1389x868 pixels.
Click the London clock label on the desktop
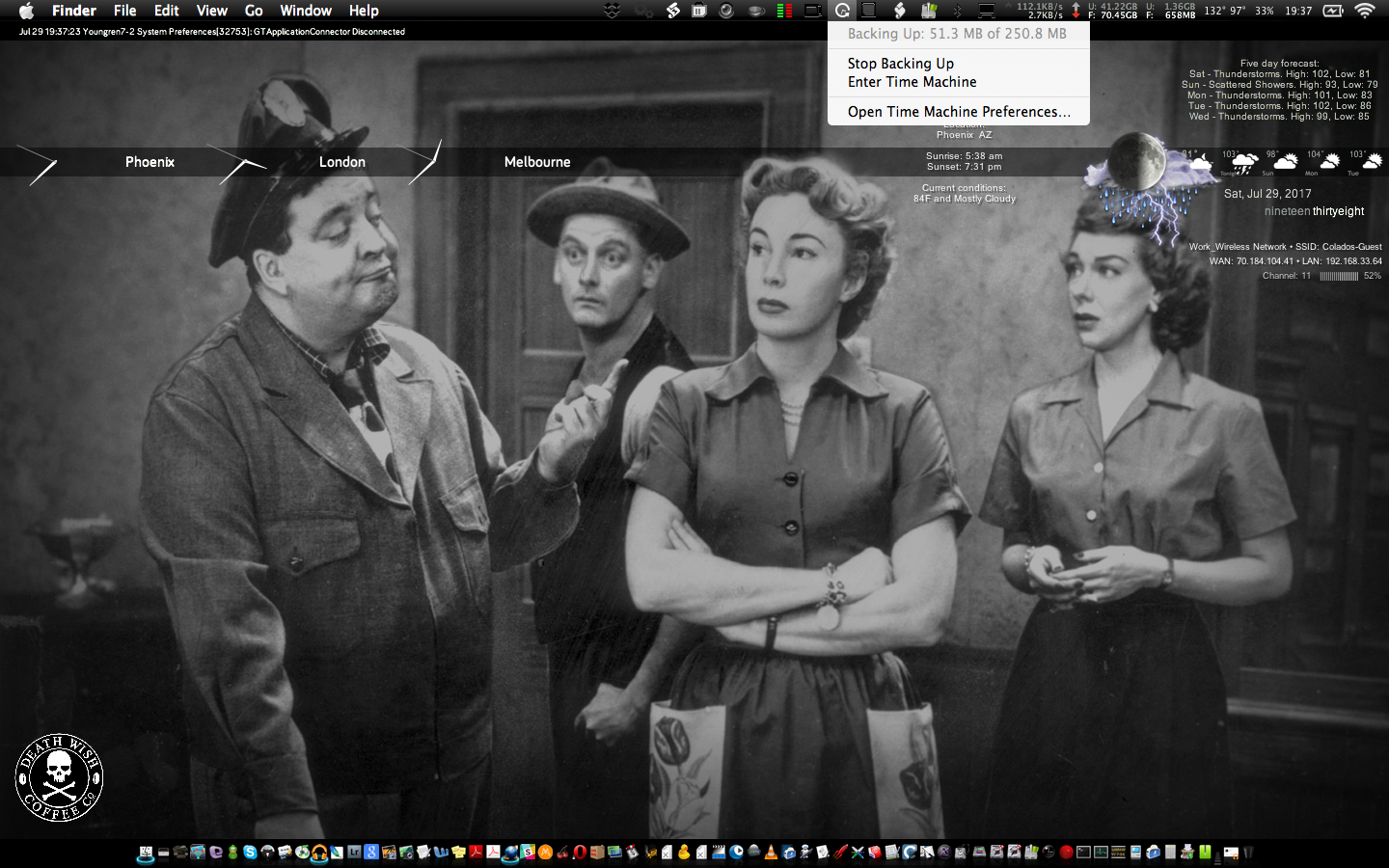point(342,162)
